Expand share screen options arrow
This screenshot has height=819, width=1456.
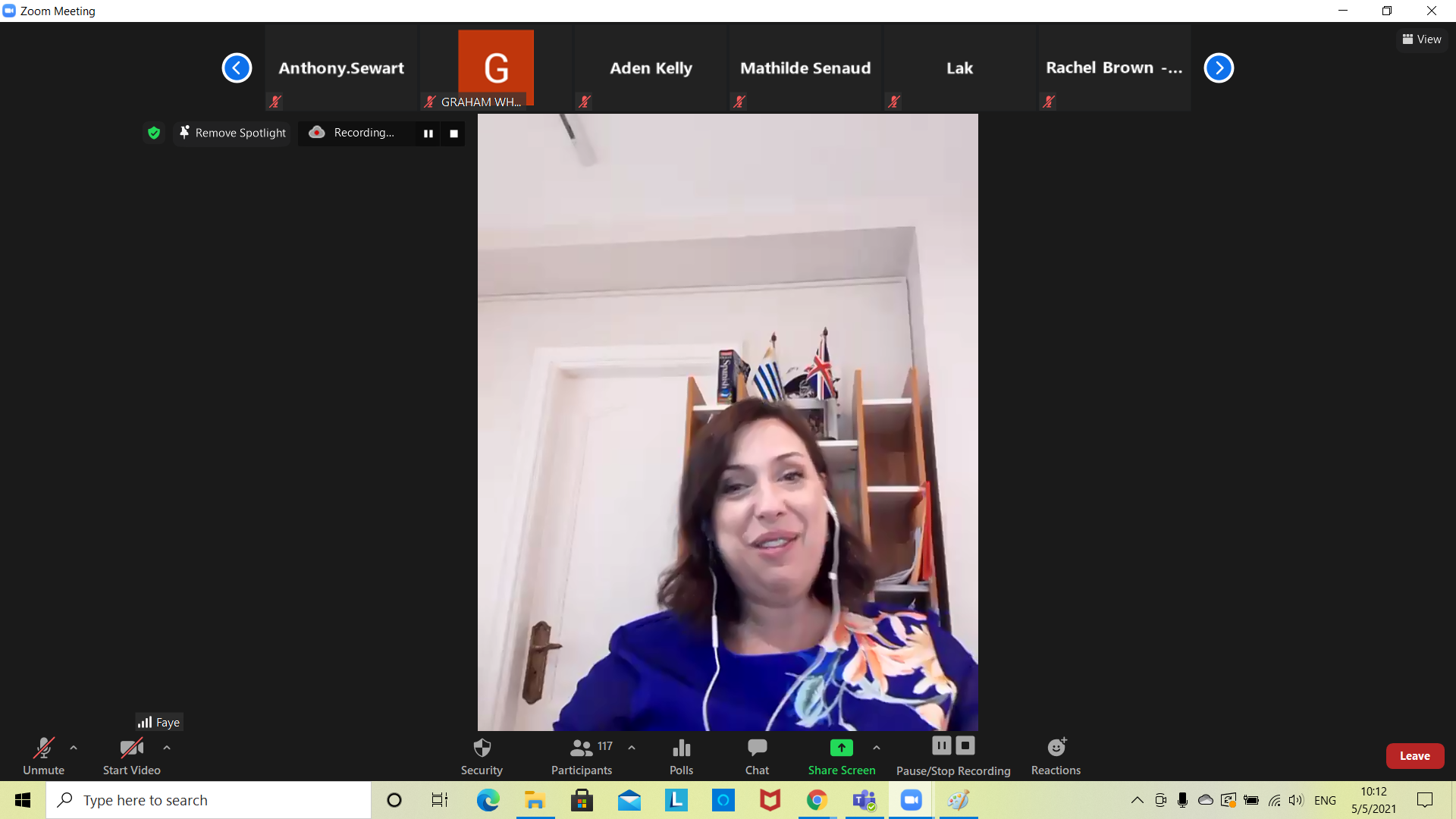coord(877,748)
